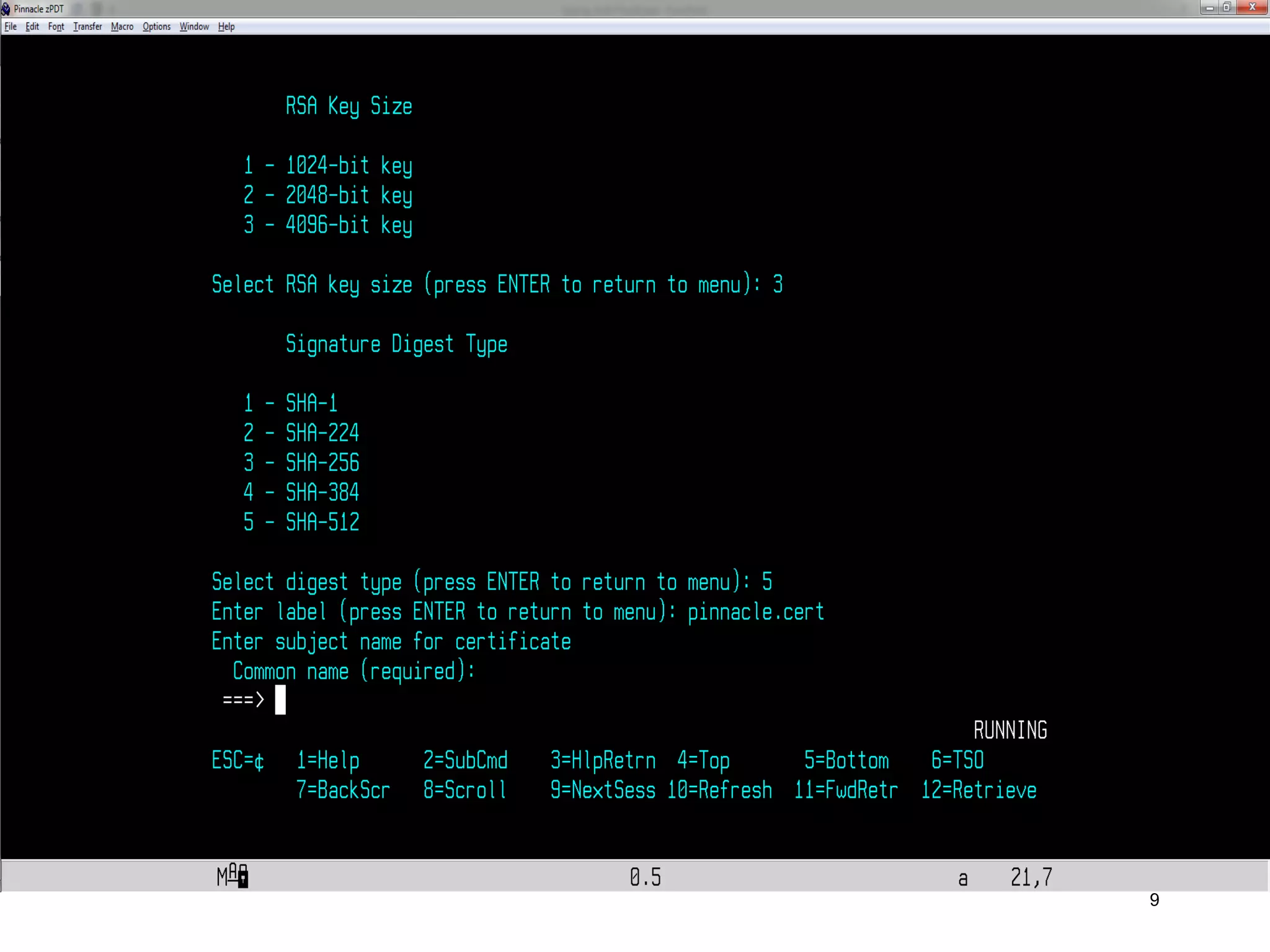Click the 'a' indicator in status bar
This screenshot has width=1270, height=952.
tap(963, 879)
